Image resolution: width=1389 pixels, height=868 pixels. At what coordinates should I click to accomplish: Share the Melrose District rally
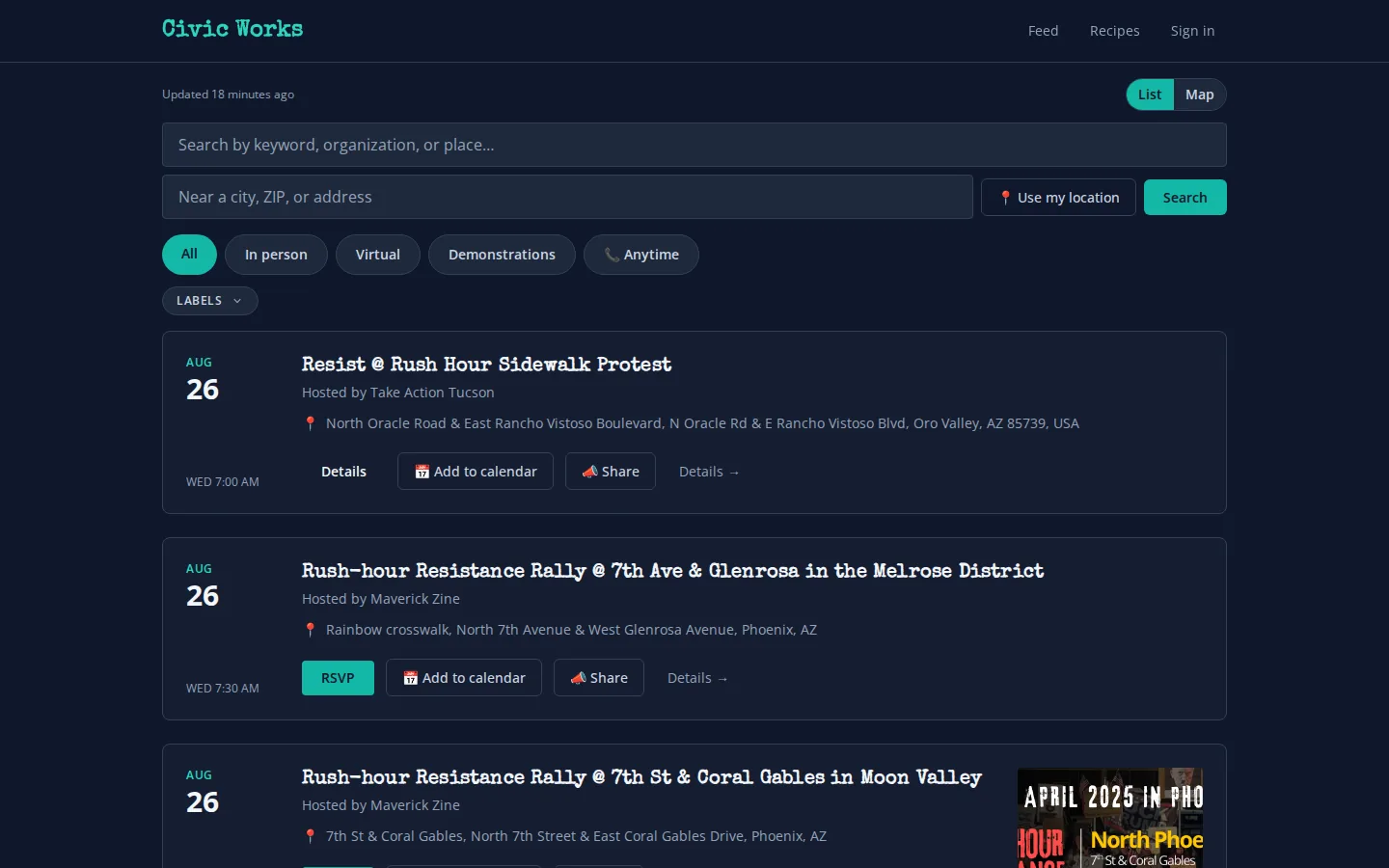(599, 678)
